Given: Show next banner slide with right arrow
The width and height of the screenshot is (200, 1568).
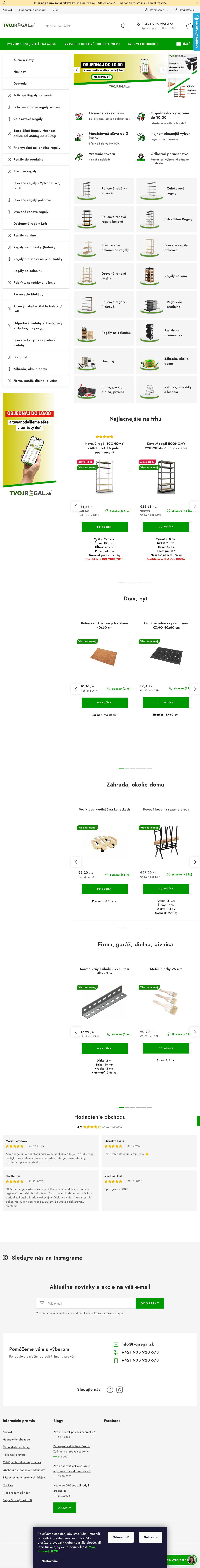Looking at the screenshot, I should pos(162,70).
